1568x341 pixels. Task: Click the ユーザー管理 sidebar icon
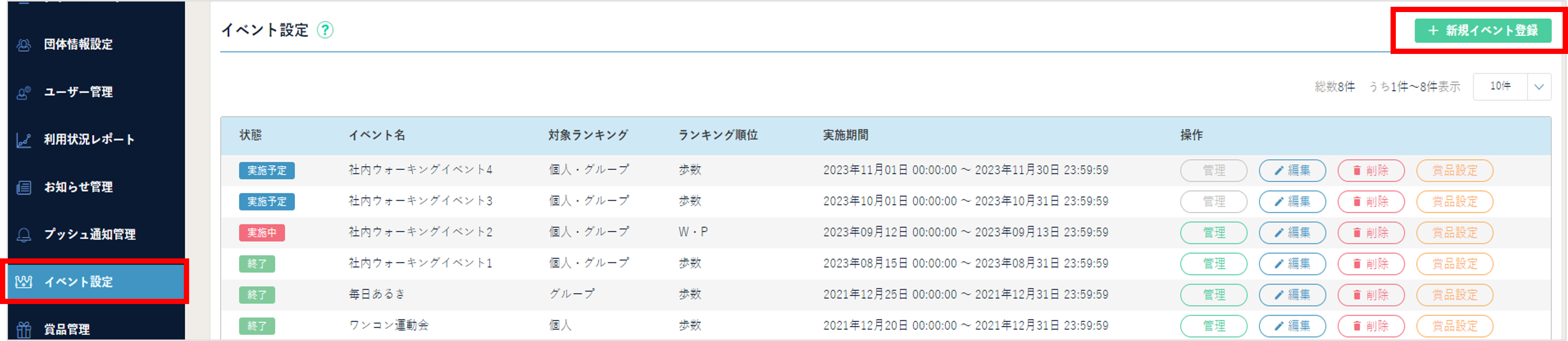pyautogui.click(x=24, y=92)
